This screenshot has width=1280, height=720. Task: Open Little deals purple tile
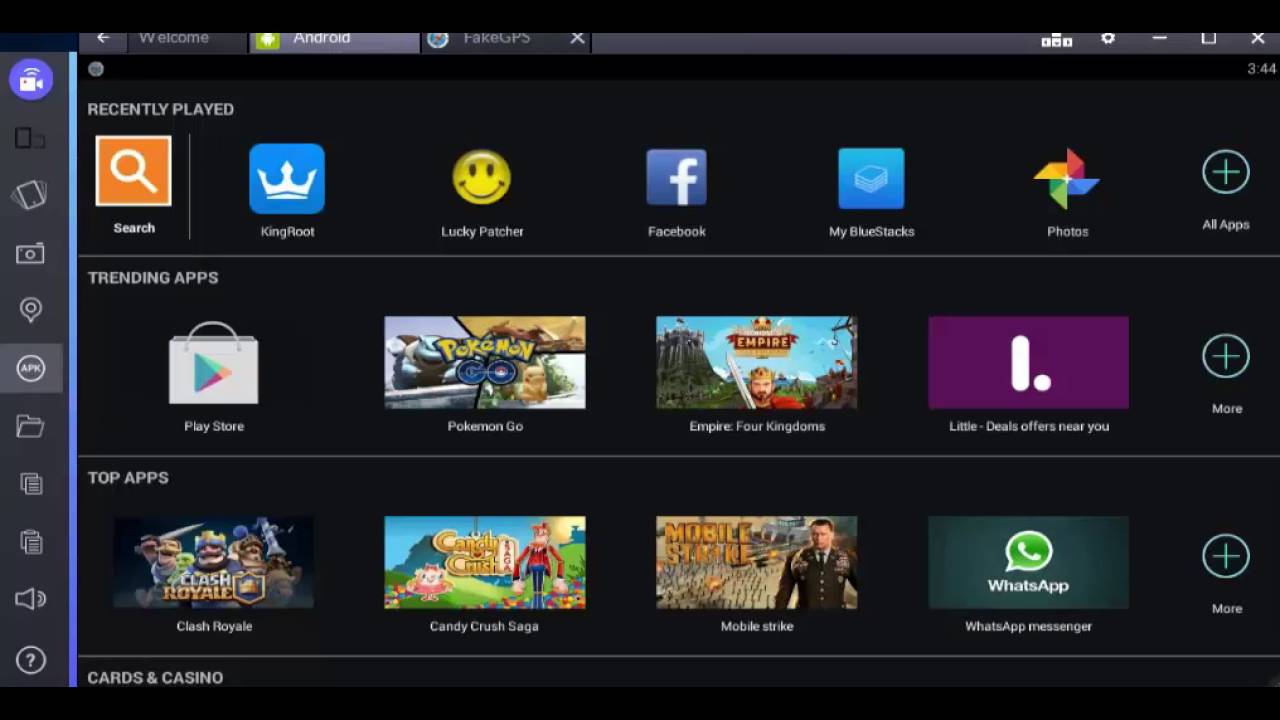tap(1028, 363)
